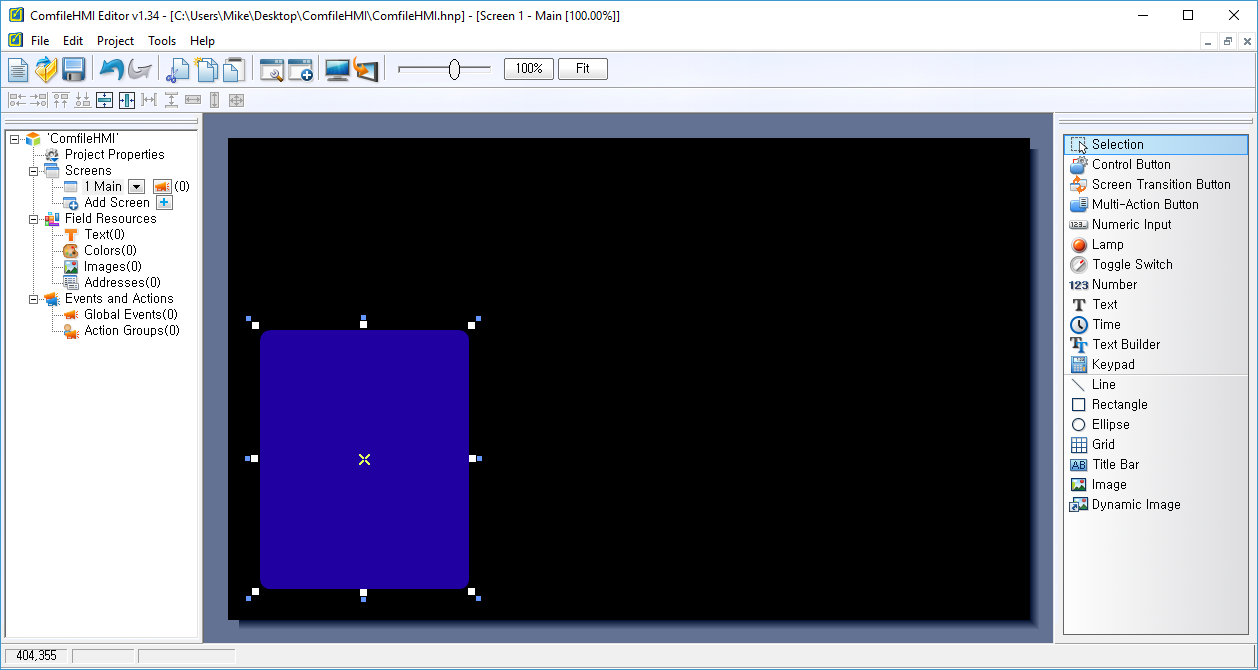The height and width of the screenshot is (670, 1258).
Task: Click the Fit zoom button
Action: coord(582,69)
